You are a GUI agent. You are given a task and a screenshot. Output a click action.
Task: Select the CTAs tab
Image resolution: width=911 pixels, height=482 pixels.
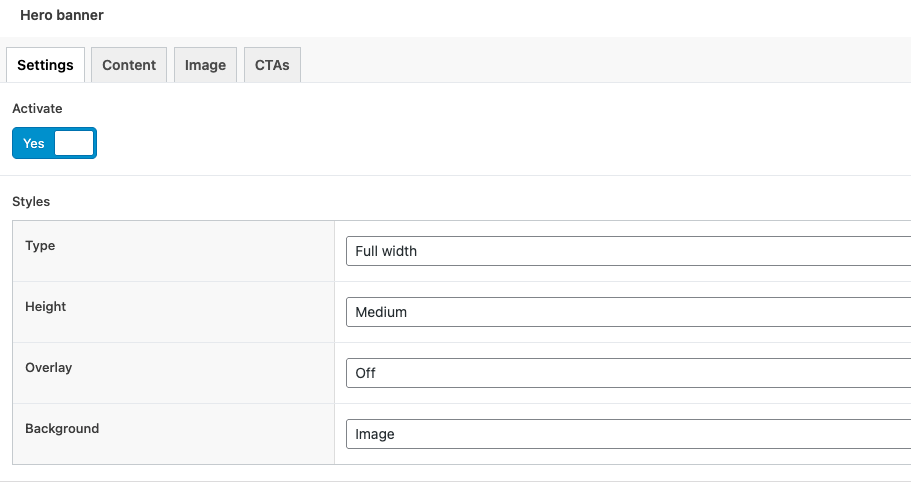click(x=272, y=65)
